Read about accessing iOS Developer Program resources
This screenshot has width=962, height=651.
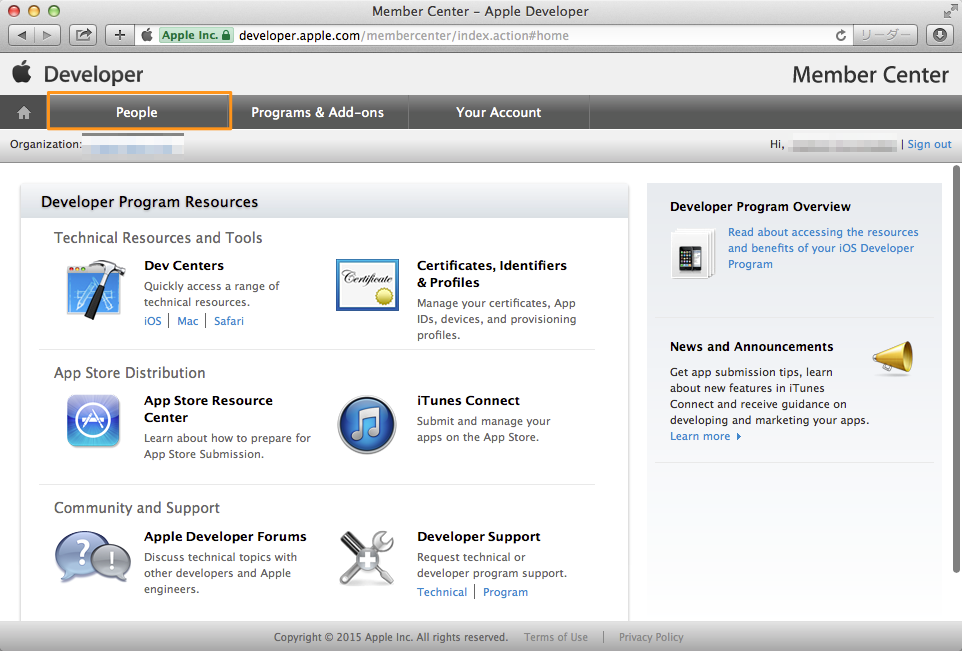click(823, 248)
